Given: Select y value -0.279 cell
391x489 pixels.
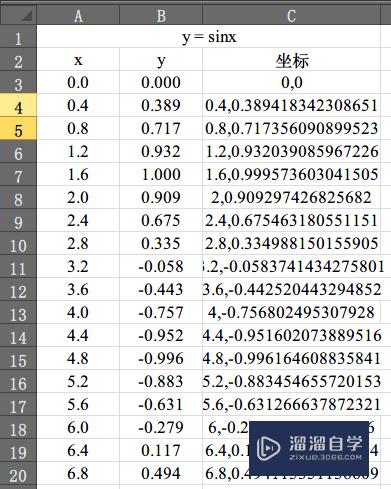Looking at the screenshot, I should tap(161, 427).
